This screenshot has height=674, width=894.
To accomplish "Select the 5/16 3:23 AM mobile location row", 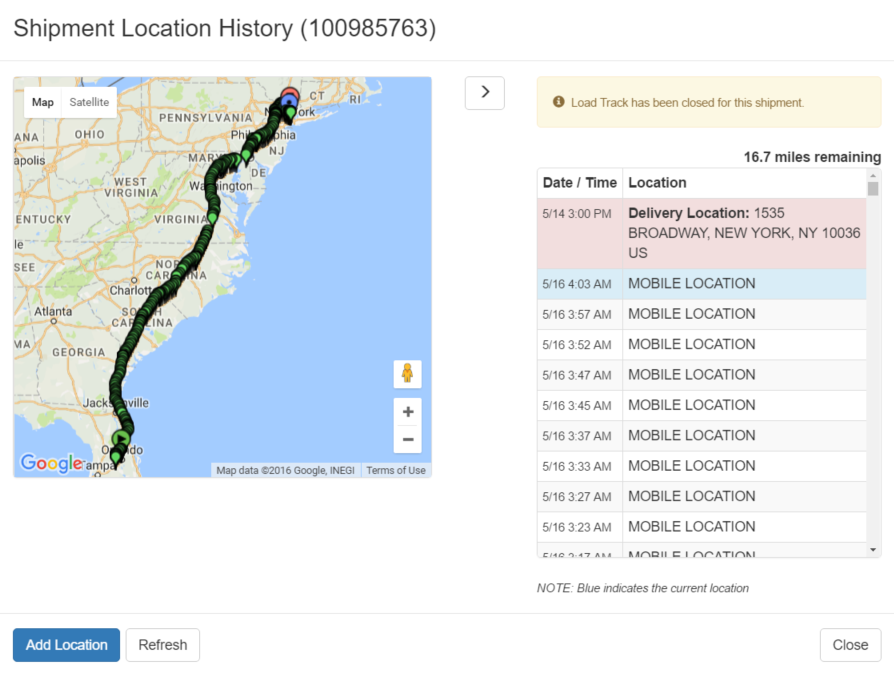I will (702, 527).
